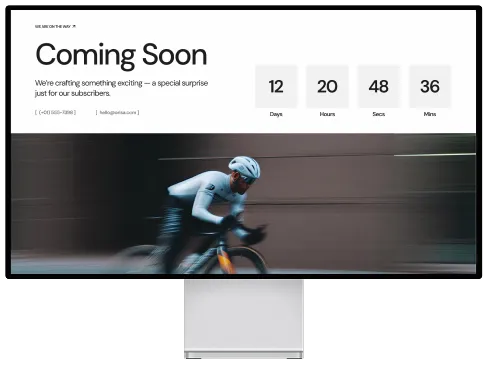Click the cyclist hero image
Viewport: 488px width, 368px height.
tap(244, 204)
